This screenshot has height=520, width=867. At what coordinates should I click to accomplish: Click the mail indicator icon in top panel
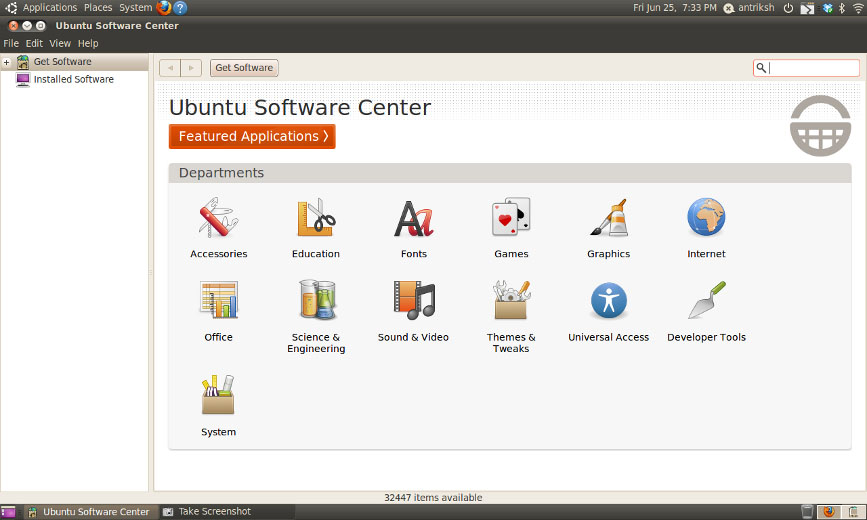point(807,8)
